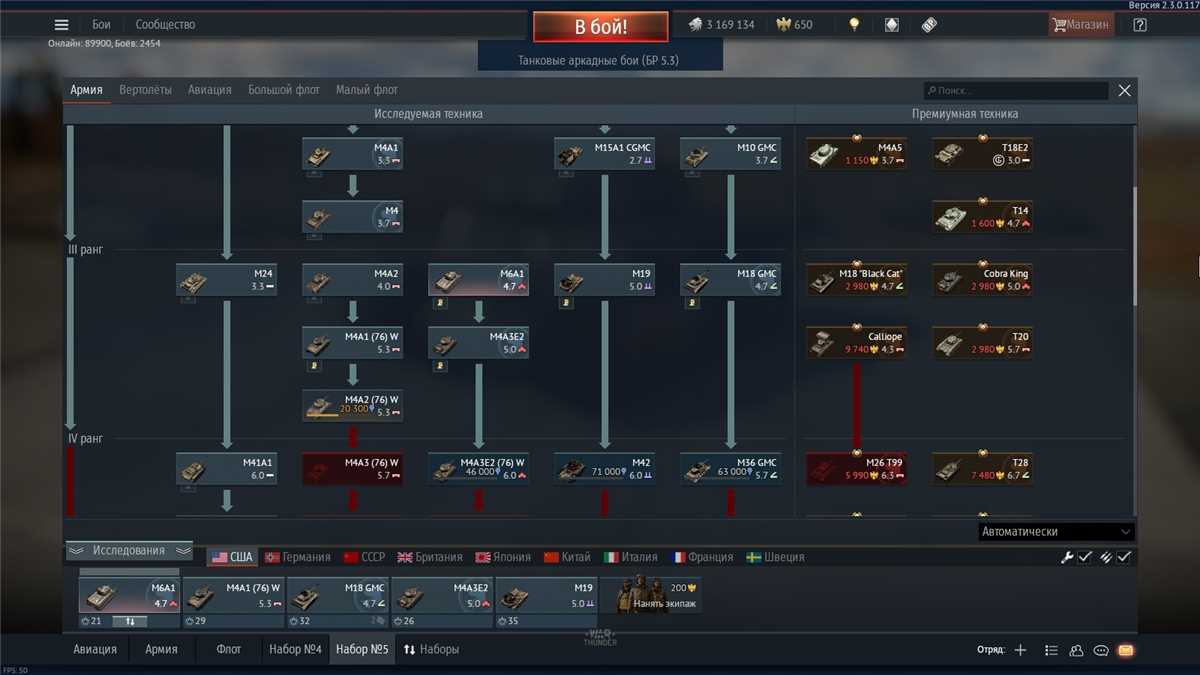Viewport: 1200px width, 675px height.
Task: Add squad member with plus icon
Action: click(1020, 650)
